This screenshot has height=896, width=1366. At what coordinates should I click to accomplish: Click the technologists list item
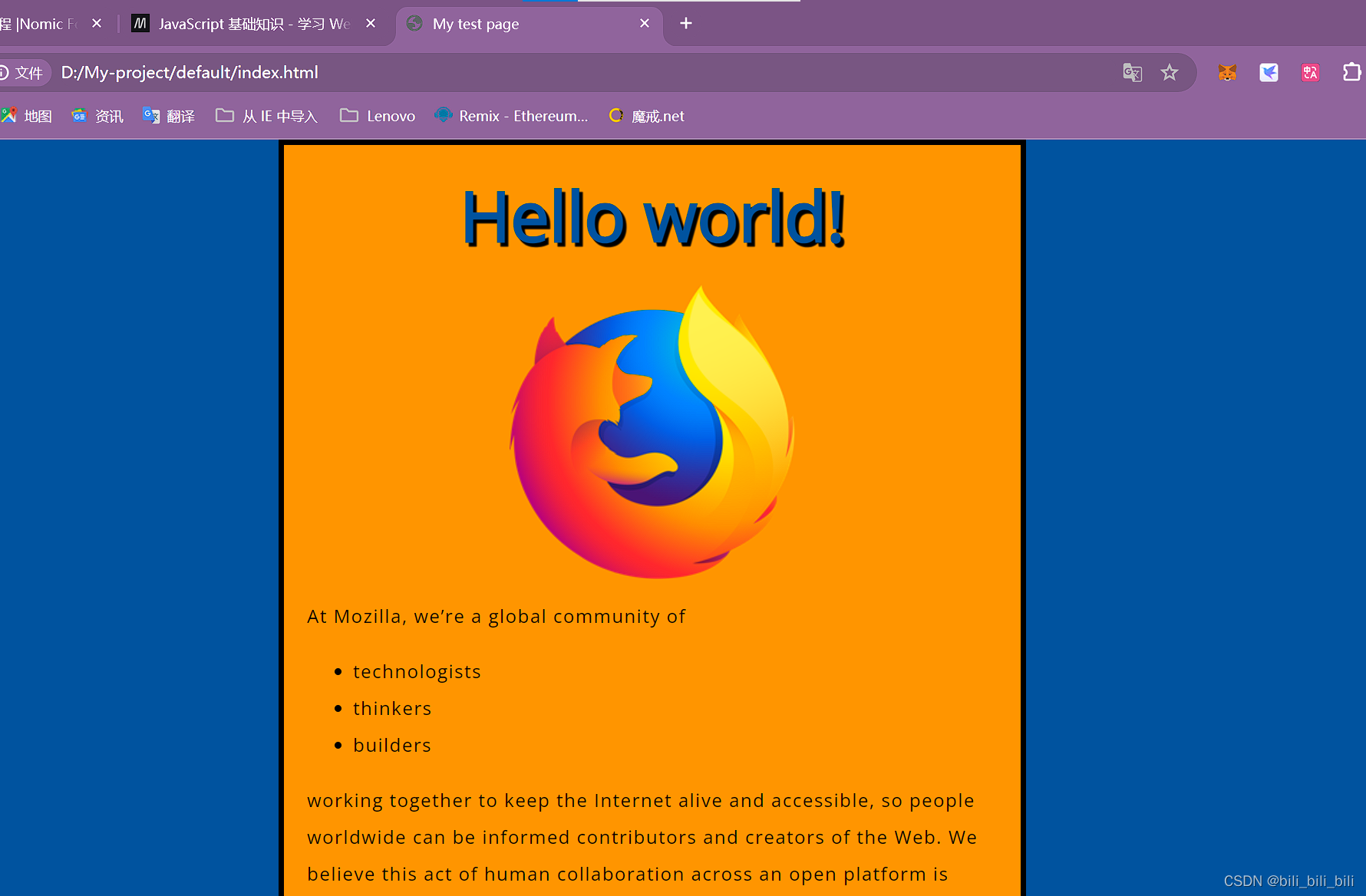pyautogui.click(x=417, y=672)
